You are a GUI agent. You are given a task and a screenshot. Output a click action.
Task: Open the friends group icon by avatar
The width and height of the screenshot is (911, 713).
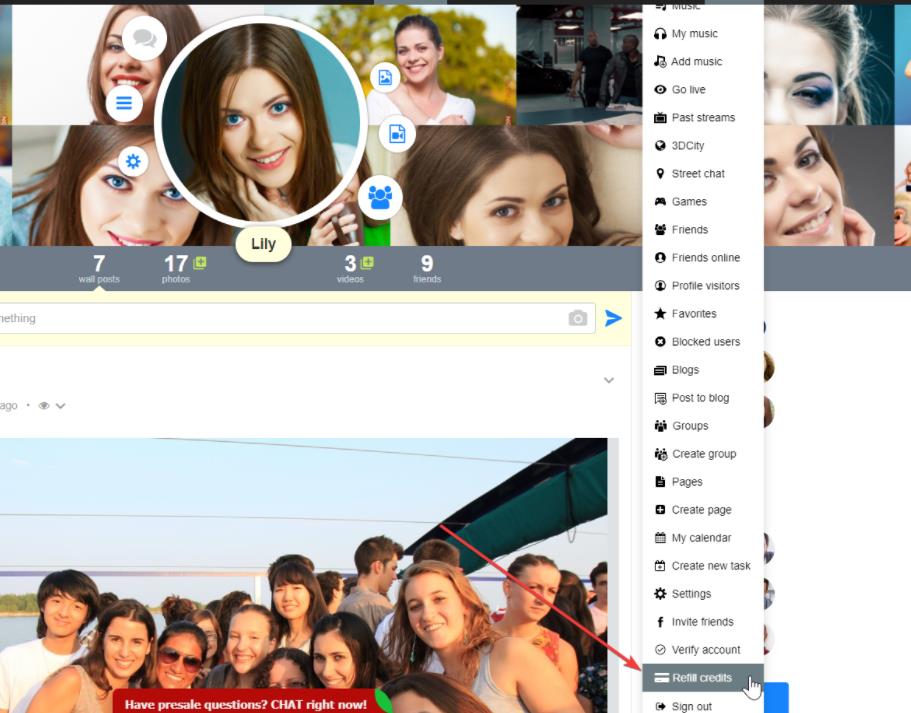click(x=380, y=197)
